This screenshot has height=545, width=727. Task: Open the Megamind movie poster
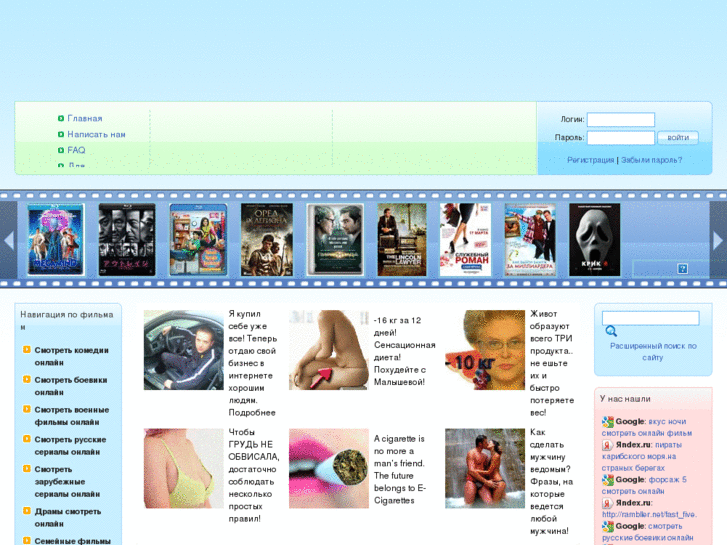[56, 239]
